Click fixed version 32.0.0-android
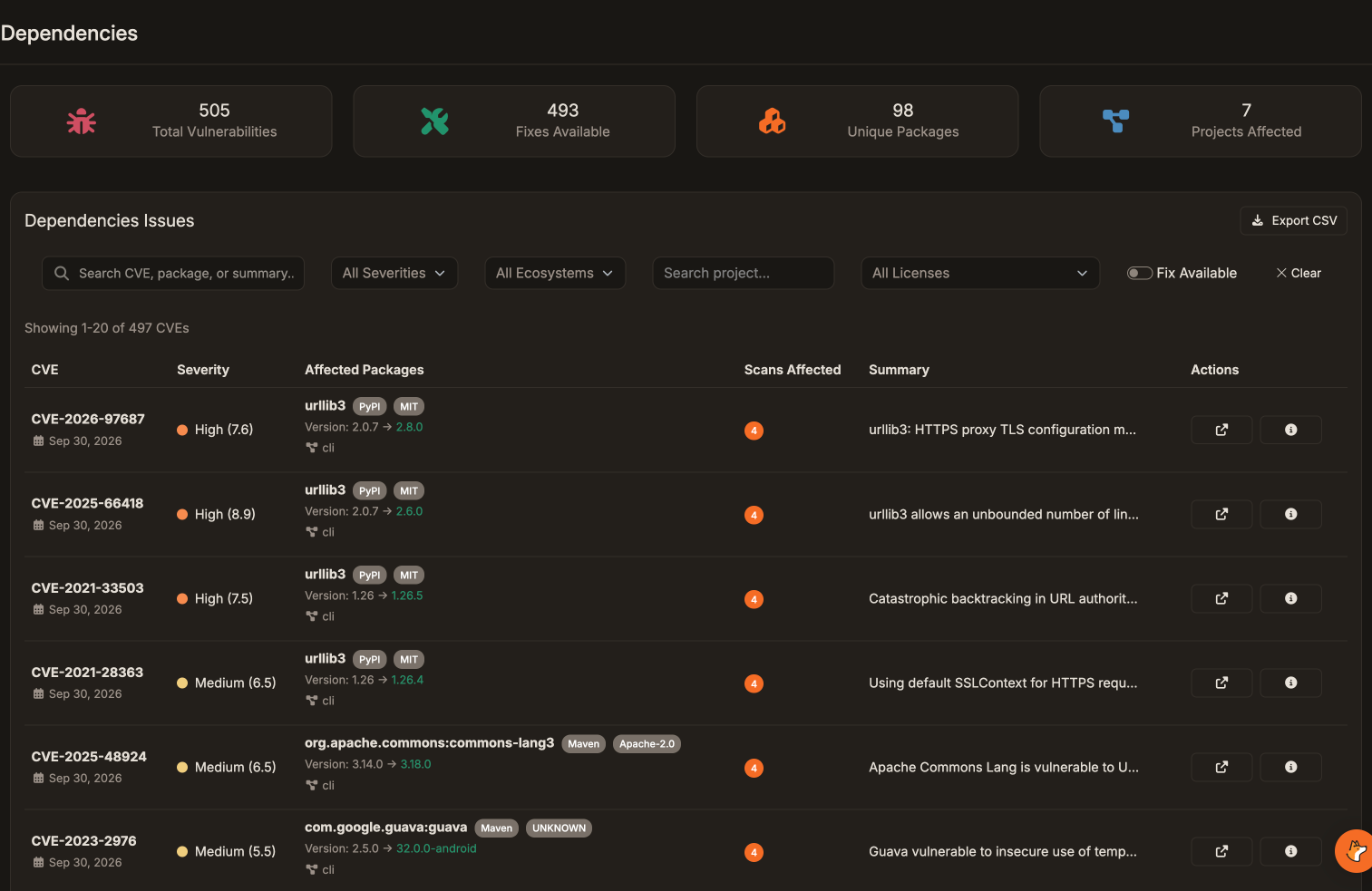 (x=436, y=848)
